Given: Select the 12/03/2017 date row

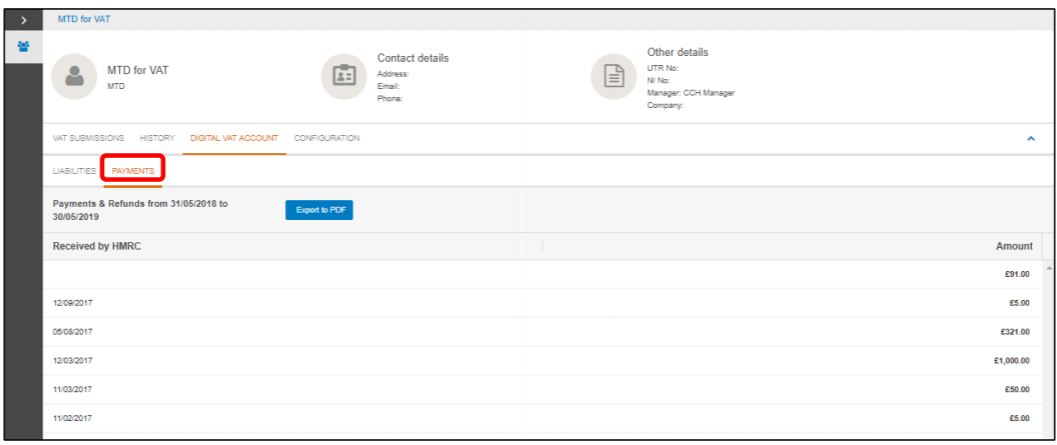Looking at the screenshot, I should (543, 361).
